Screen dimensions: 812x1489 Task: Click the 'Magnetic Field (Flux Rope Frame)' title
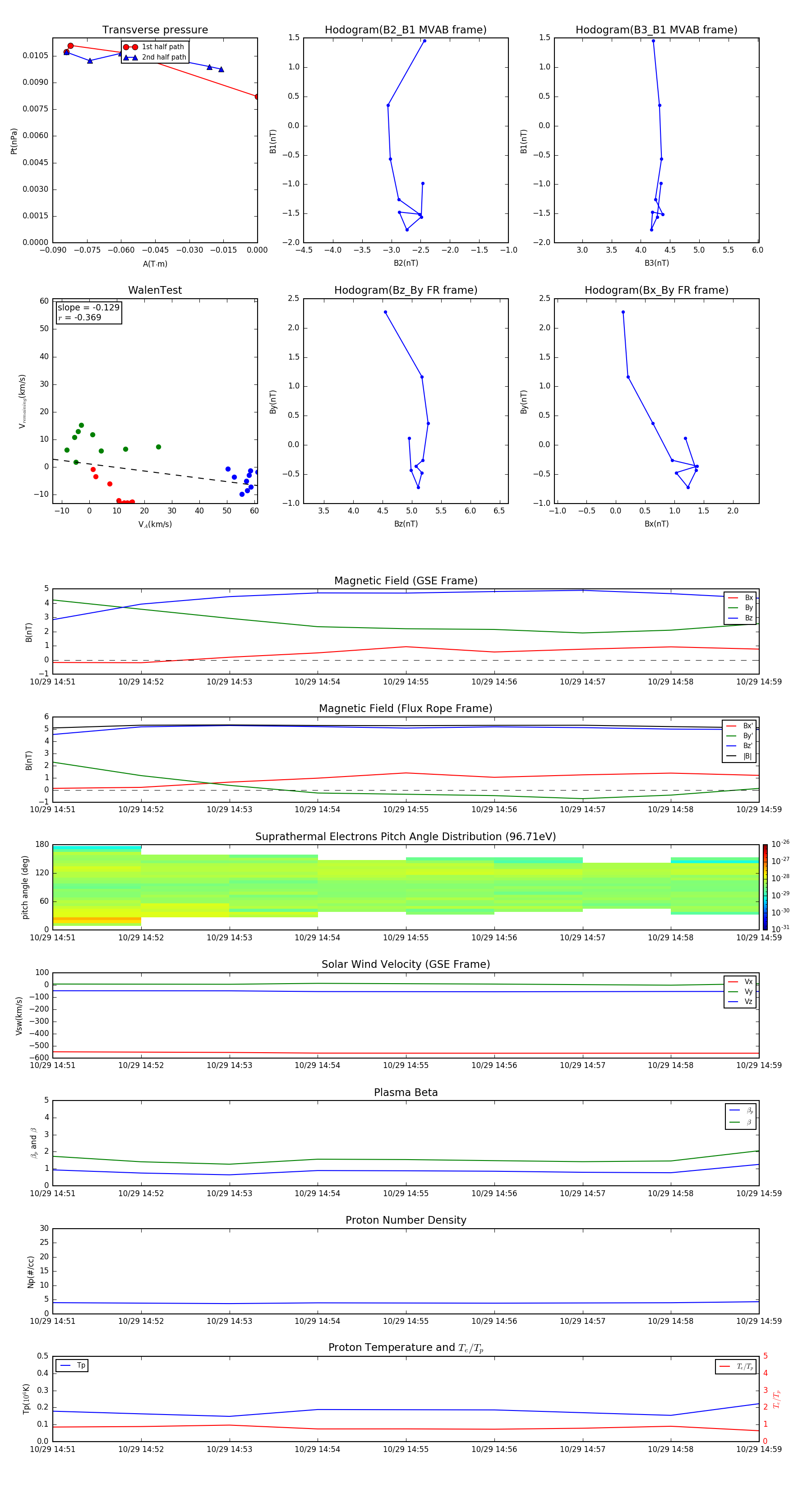pos(406,709)
